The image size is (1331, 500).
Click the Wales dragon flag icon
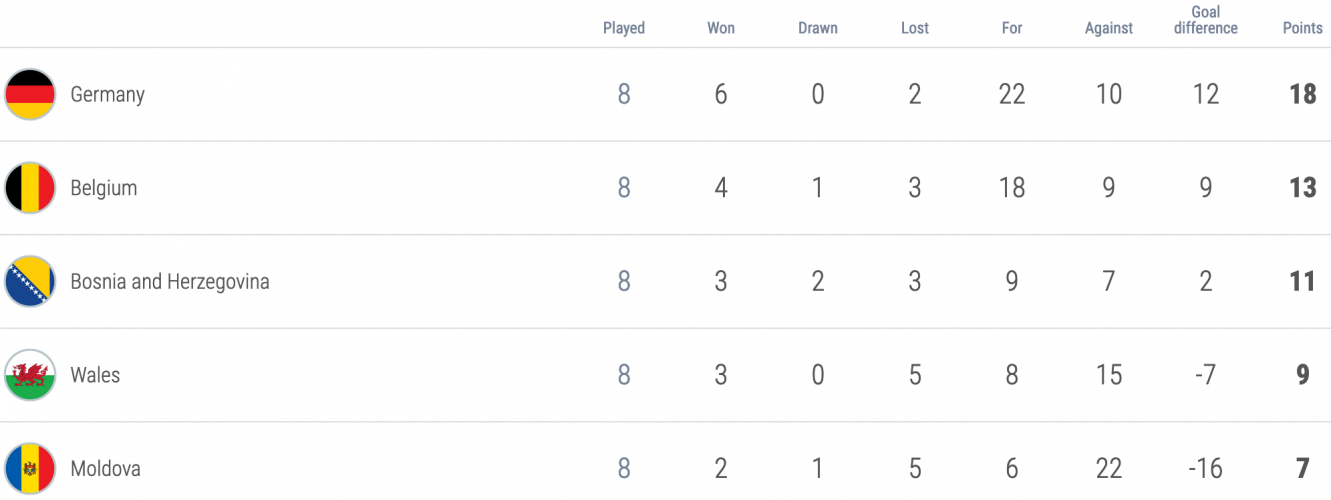point(30,375)
